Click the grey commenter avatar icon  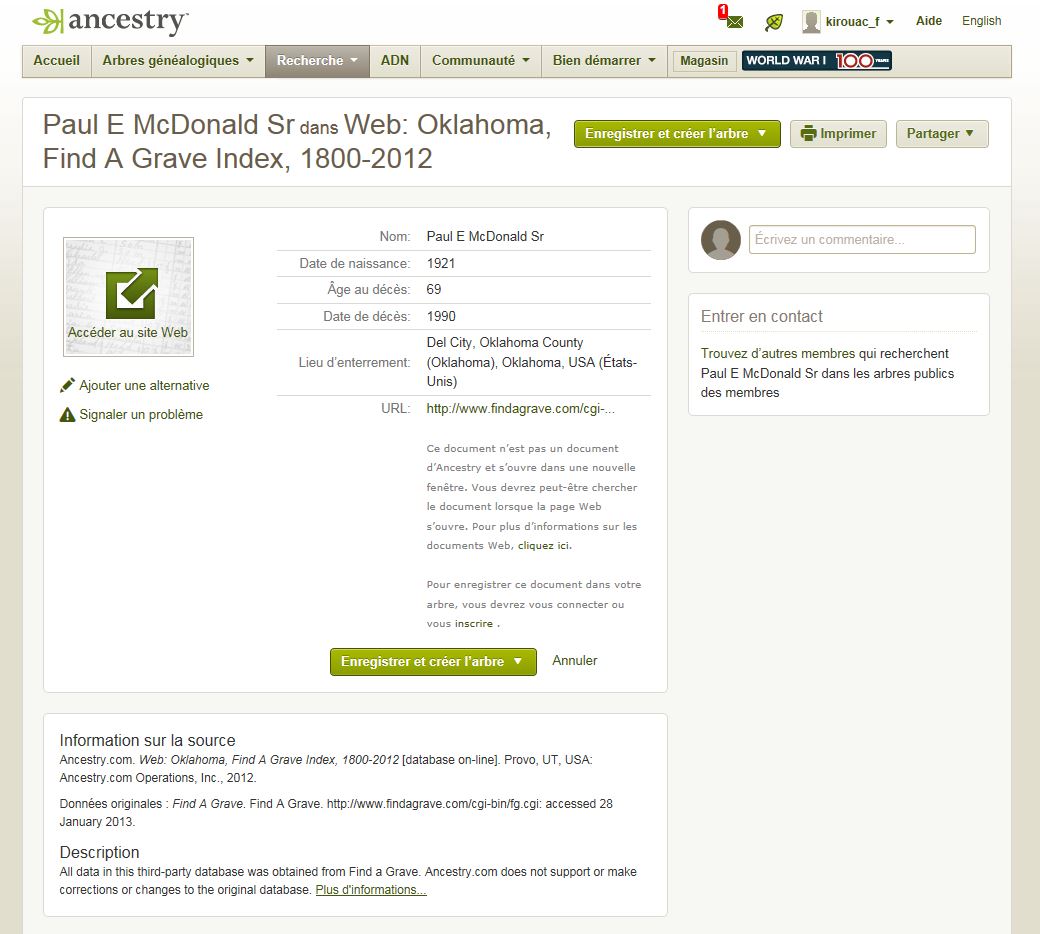coord(720,239)
